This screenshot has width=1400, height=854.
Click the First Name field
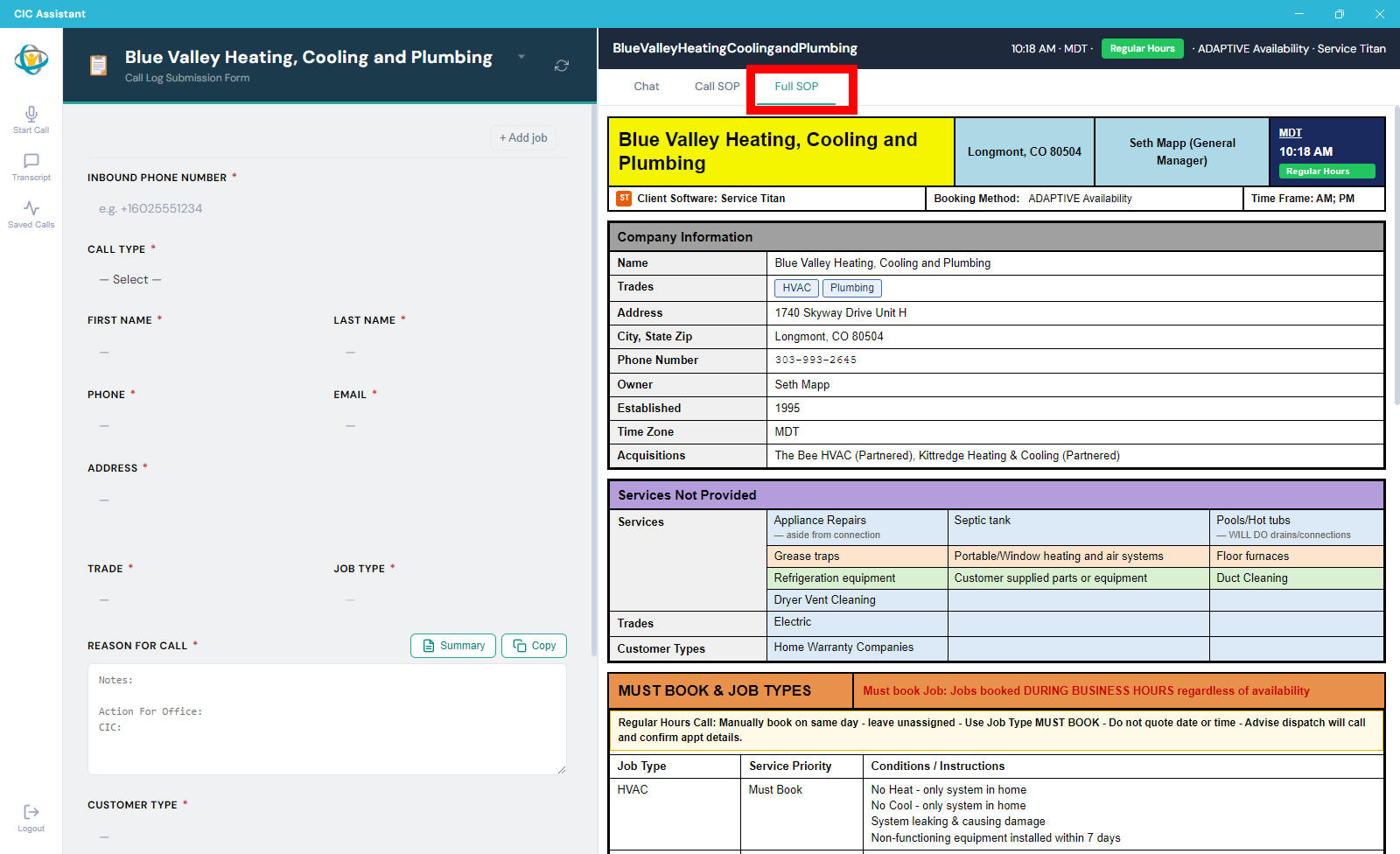tap(204, 352)
